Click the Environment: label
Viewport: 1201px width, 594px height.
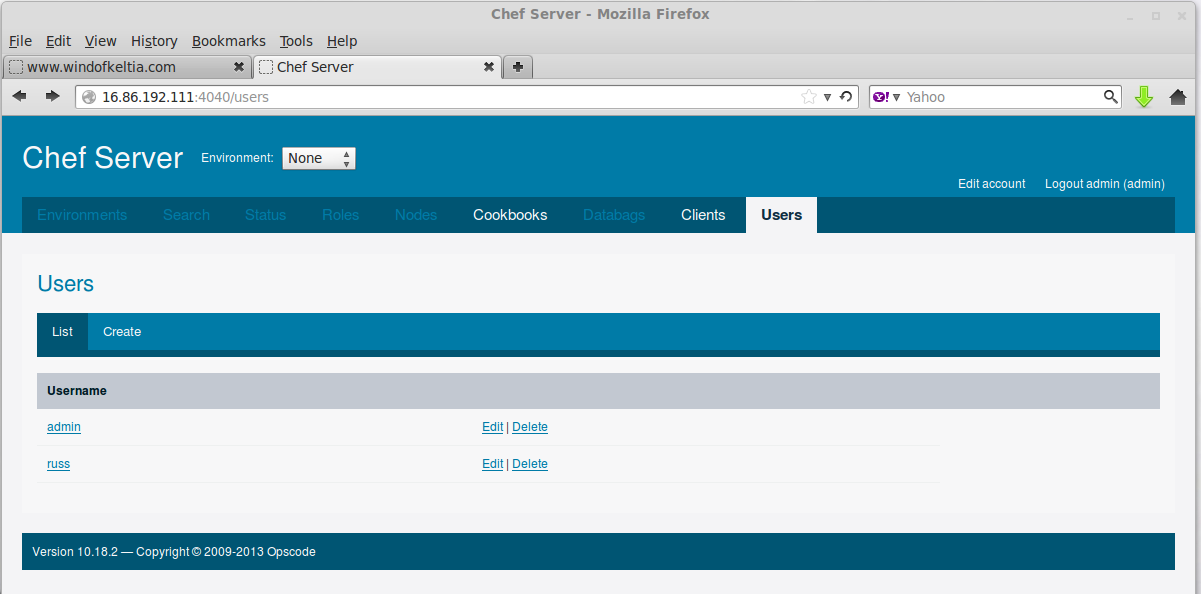[x=237, y=158]
